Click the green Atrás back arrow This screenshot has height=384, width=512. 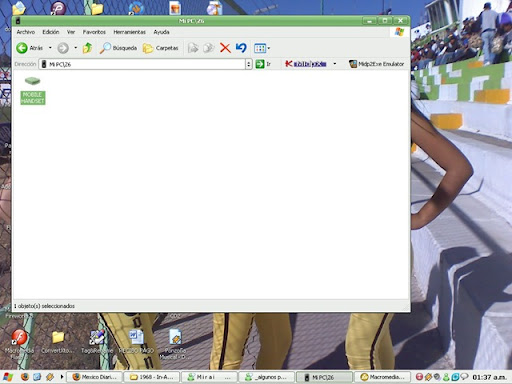22,48
